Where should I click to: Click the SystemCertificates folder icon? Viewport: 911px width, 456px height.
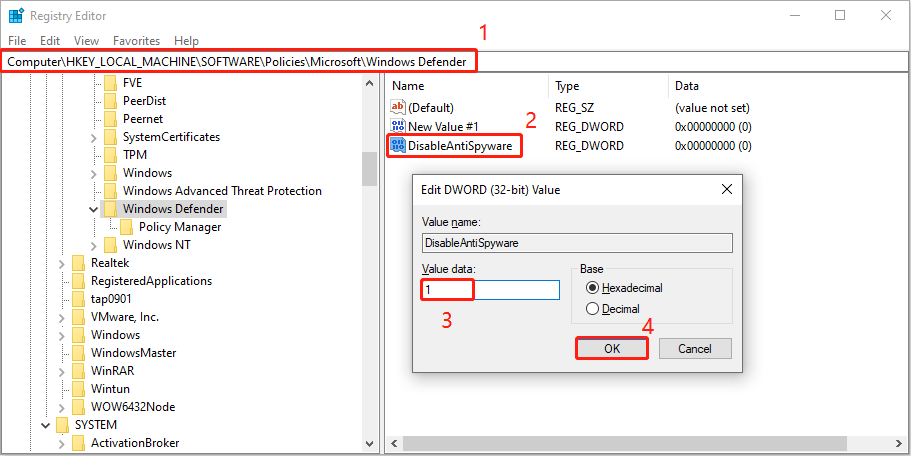click(110, 137)
